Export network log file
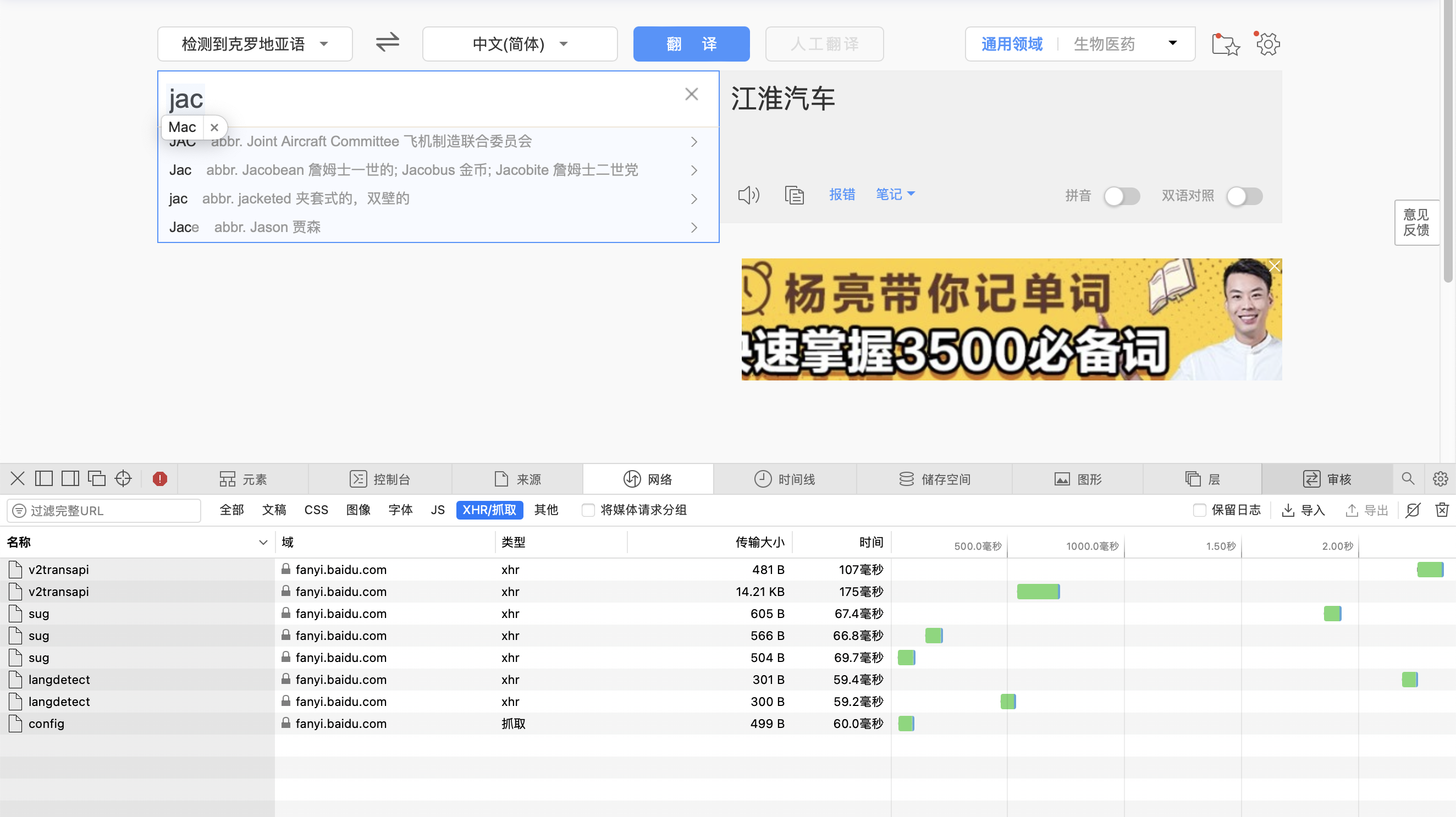 1367,510
